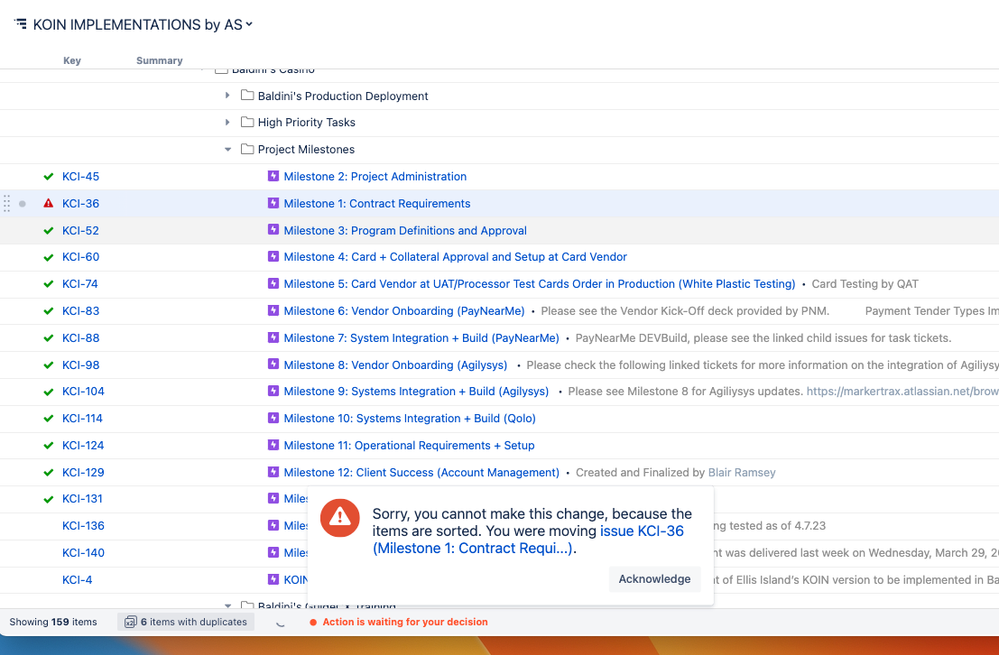Open Milestone 6: Vendor Onboarding (PayNearMe)

tap(404, 311)
